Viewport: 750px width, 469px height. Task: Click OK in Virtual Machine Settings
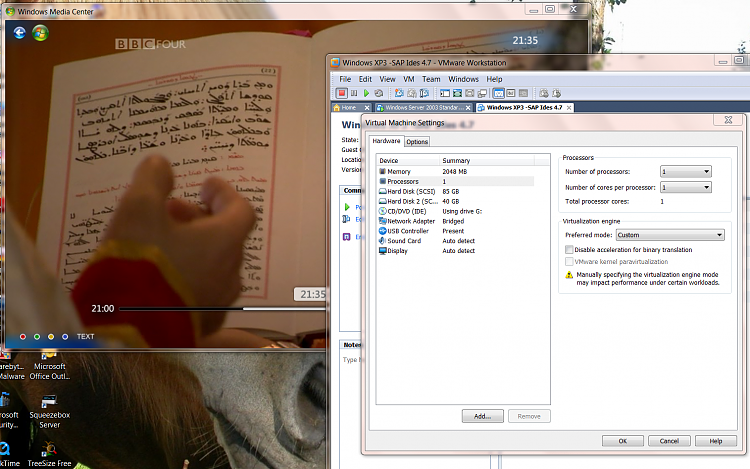point(623,441)
